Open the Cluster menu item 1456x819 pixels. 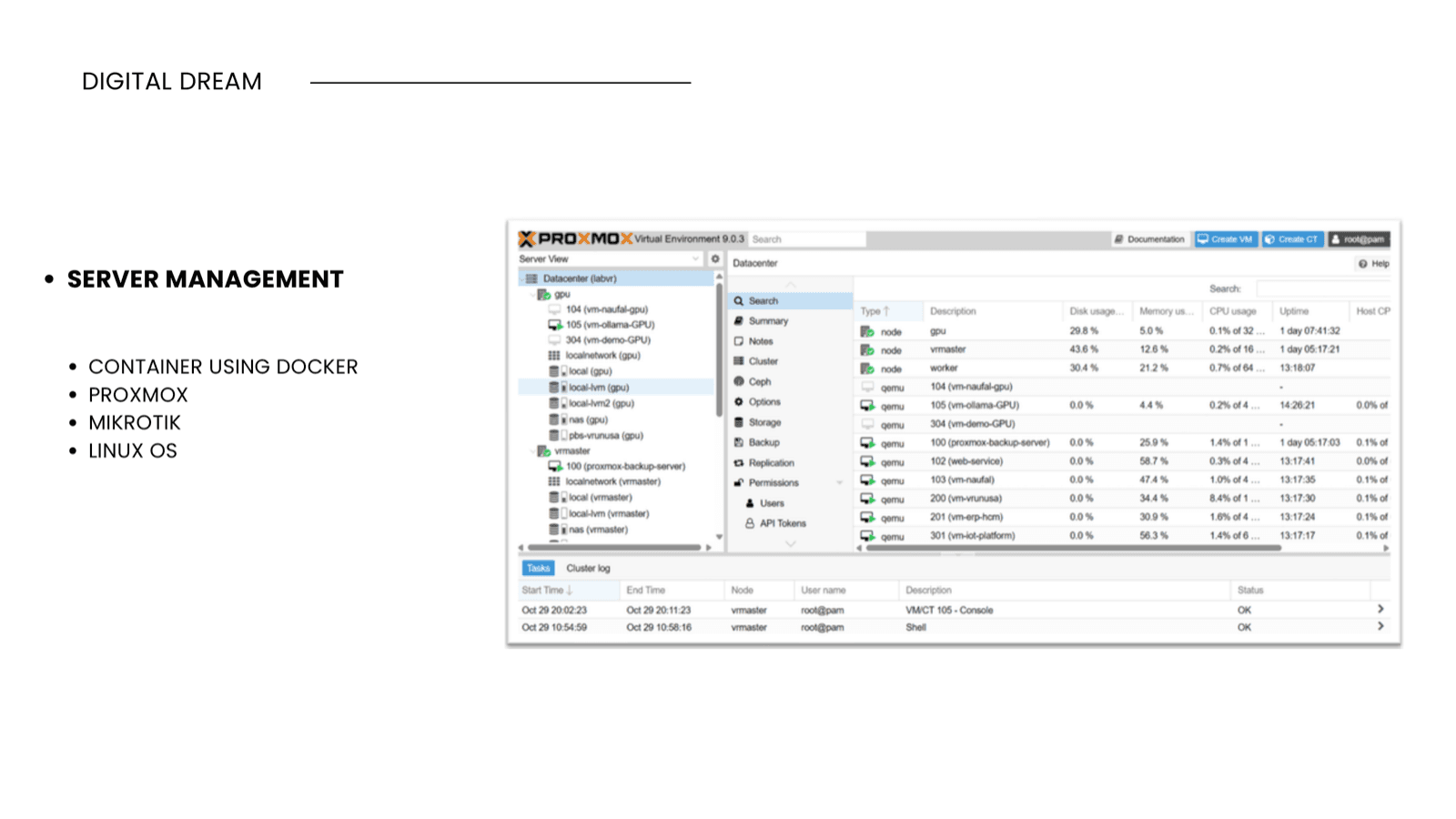pyautogui.click(x=790, y=361)
